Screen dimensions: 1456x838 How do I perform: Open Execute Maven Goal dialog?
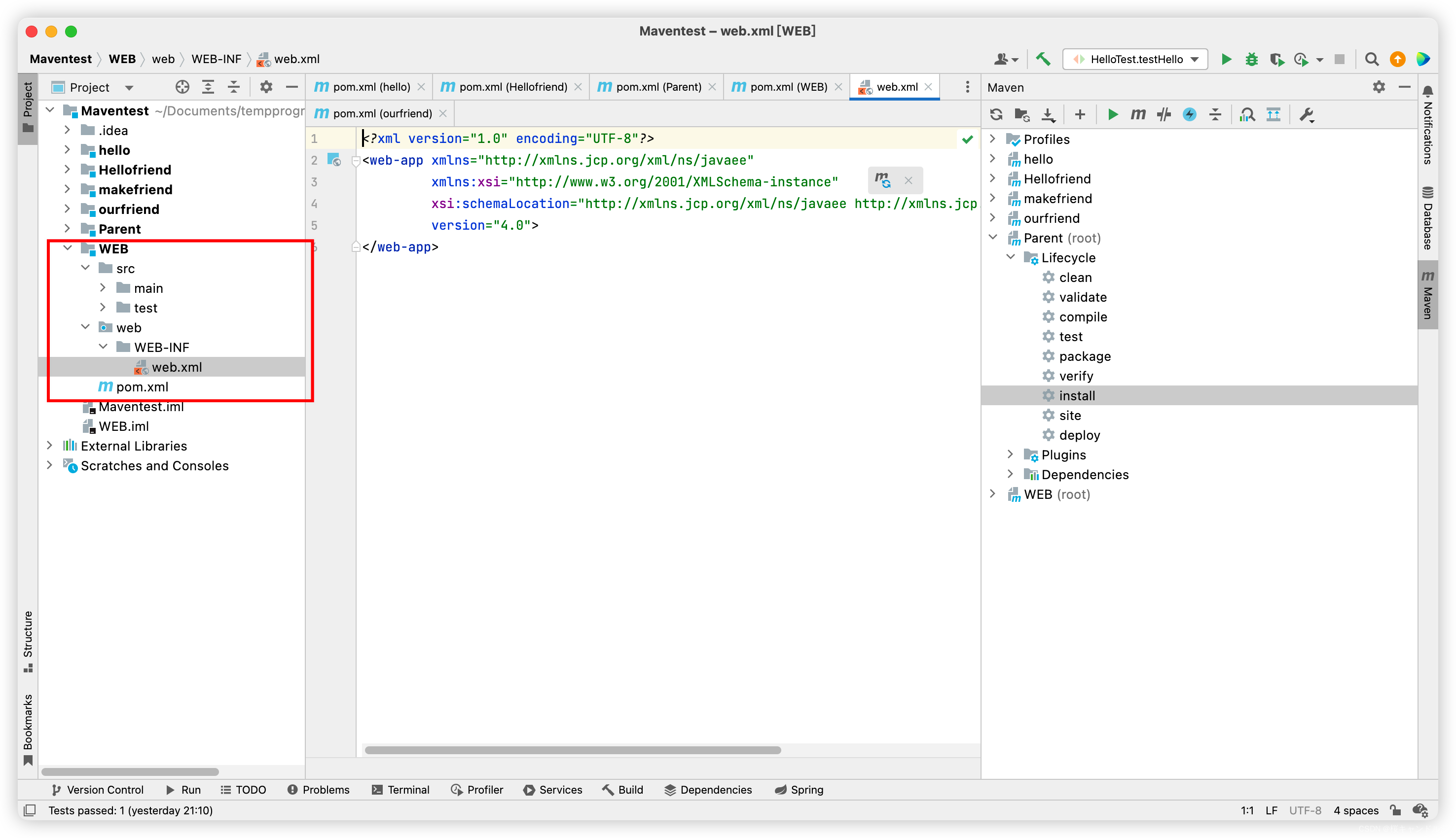1138,114
